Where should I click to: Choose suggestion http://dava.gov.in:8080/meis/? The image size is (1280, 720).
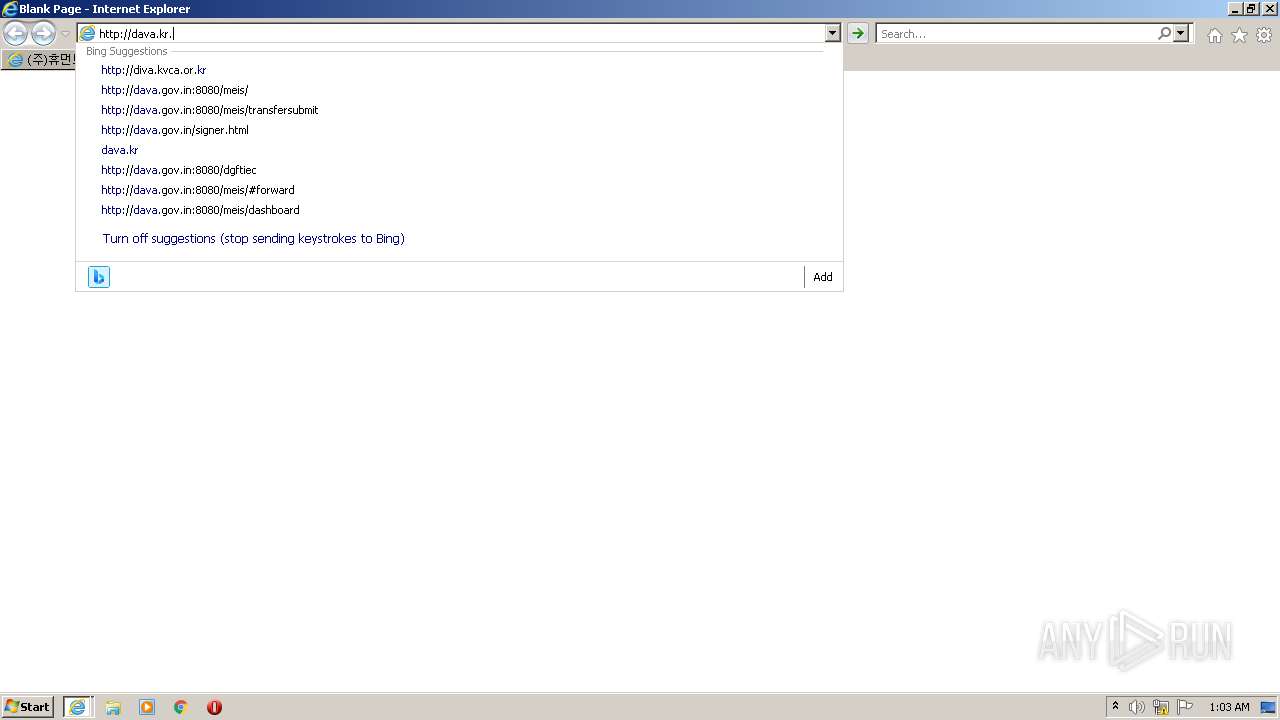(174, 90)
